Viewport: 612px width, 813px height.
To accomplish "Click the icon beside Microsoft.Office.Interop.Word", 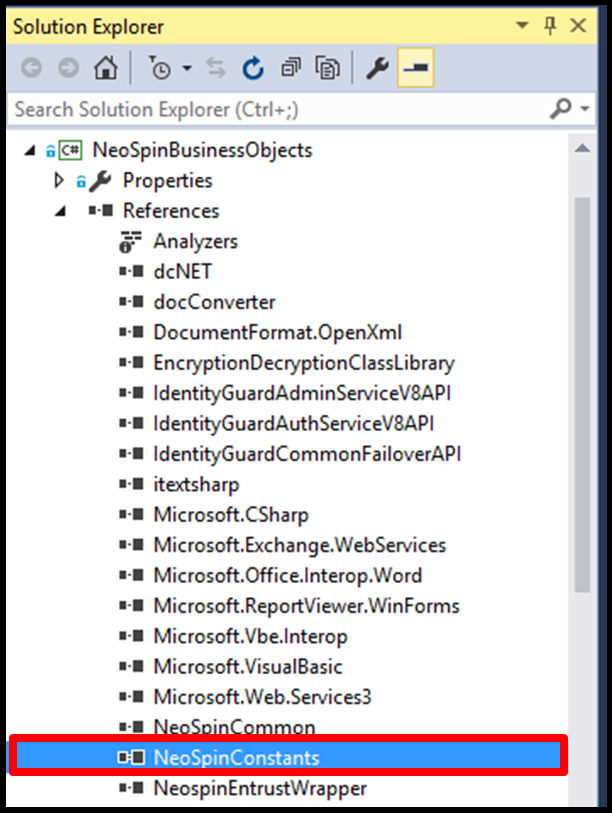I will pos(131,575).
